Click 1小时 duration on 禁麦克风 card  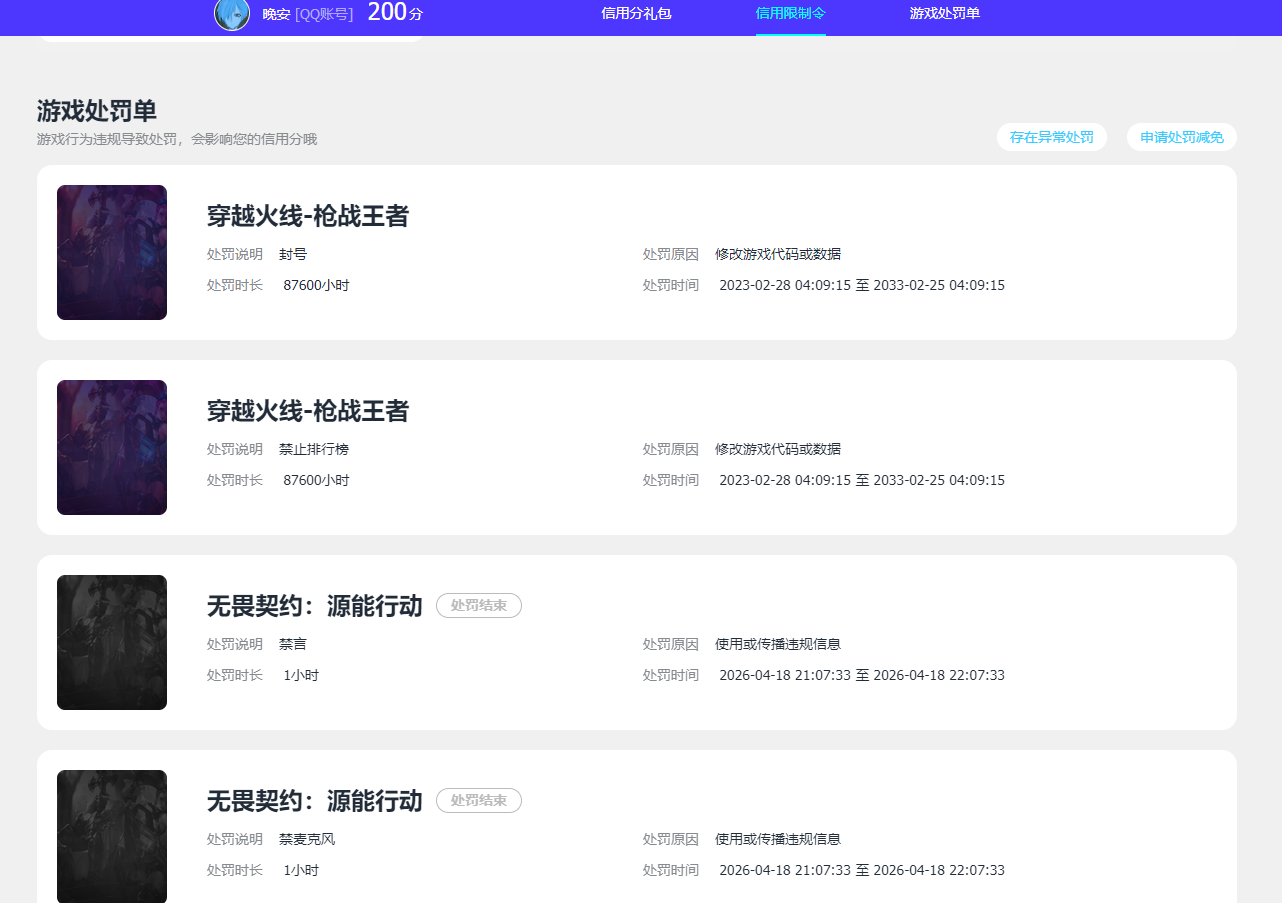tap(301, 871)
